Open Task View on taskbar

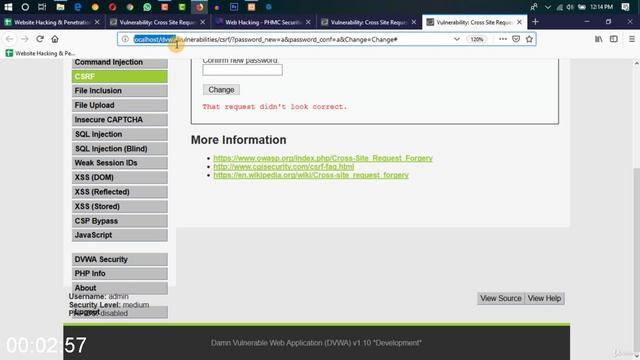(x=42, y=7)
